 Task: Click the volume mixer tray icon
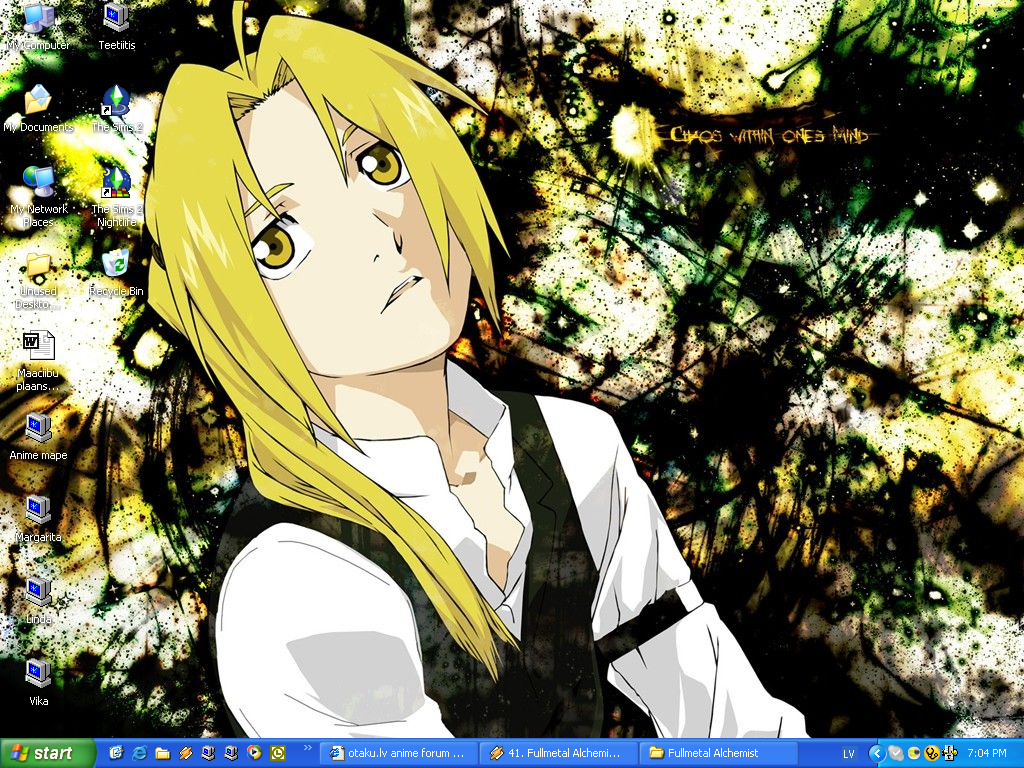point(950,754)
